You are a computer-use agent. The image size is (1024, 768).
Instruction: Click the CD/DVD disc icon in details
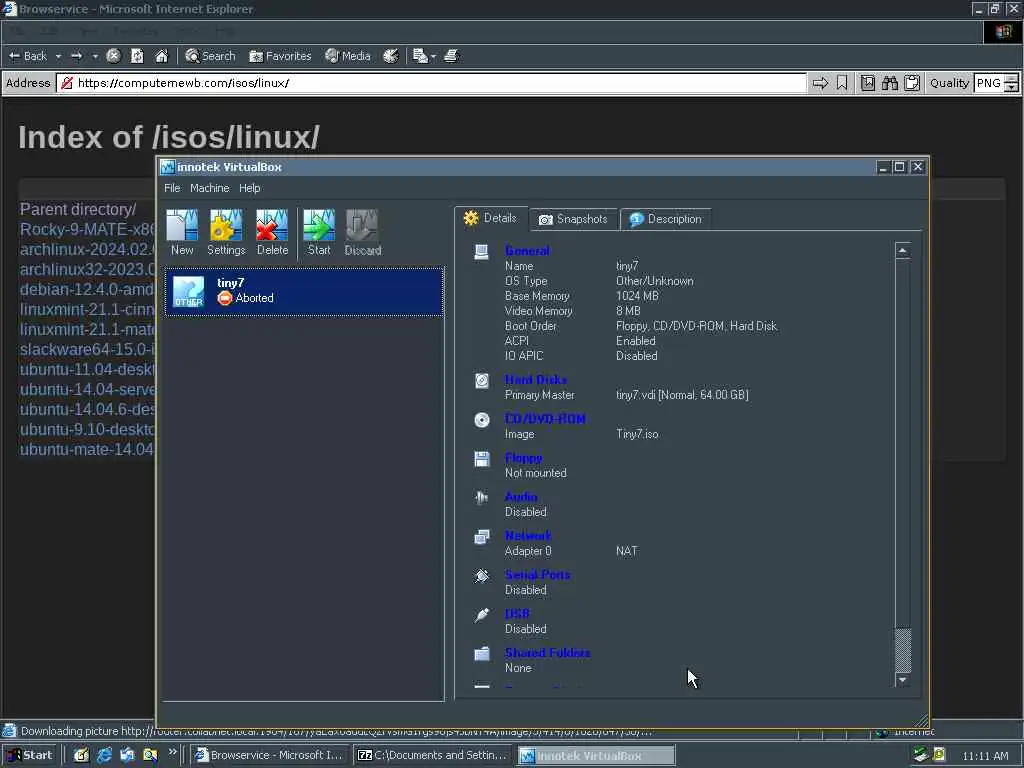pyautogui.click(x=482, y=420)
